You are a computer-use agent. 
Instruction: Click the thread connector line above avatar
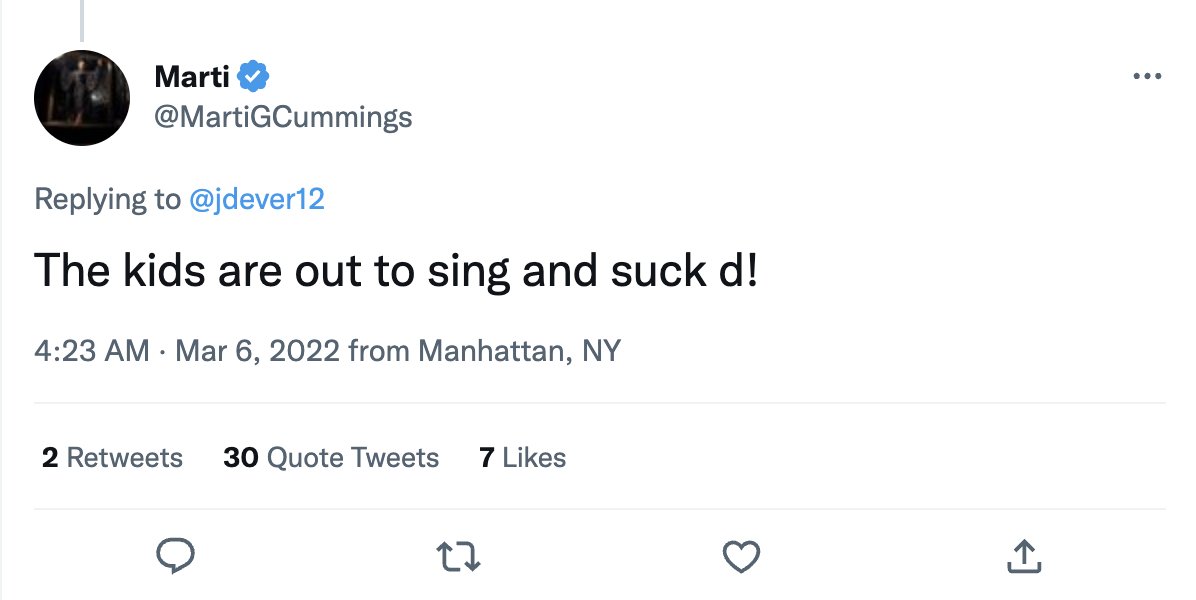point(82,21)
